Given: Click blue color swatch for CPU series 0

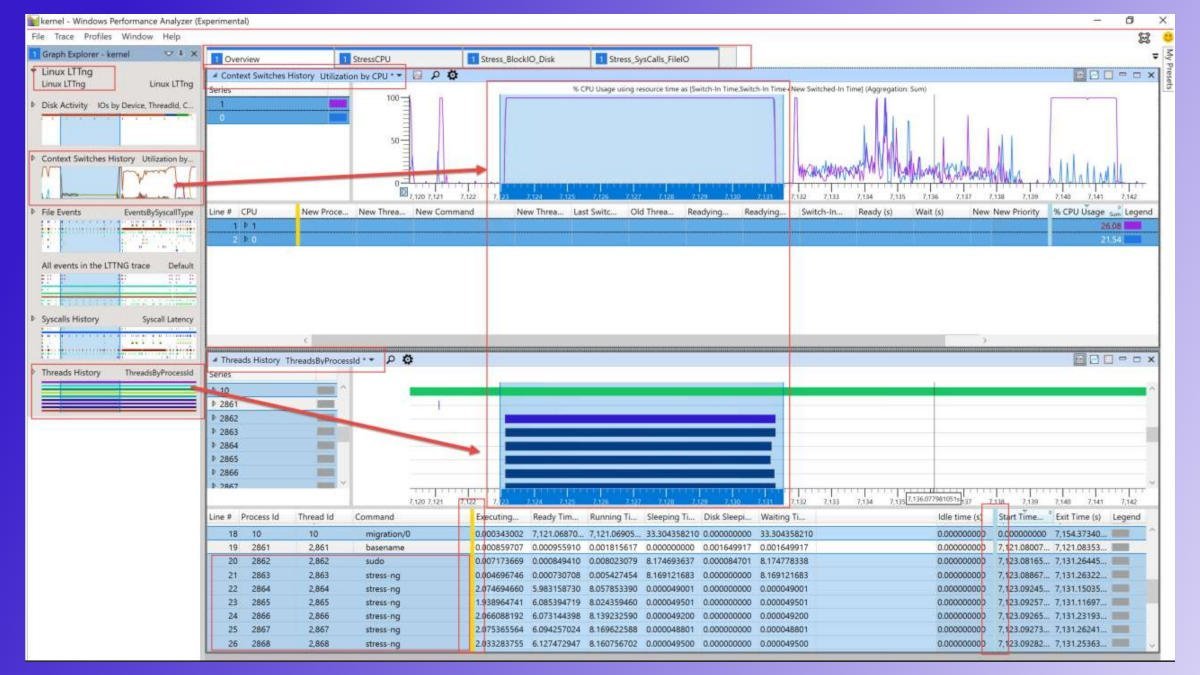Looking at the screenshot, I should (x=337, y=117).
